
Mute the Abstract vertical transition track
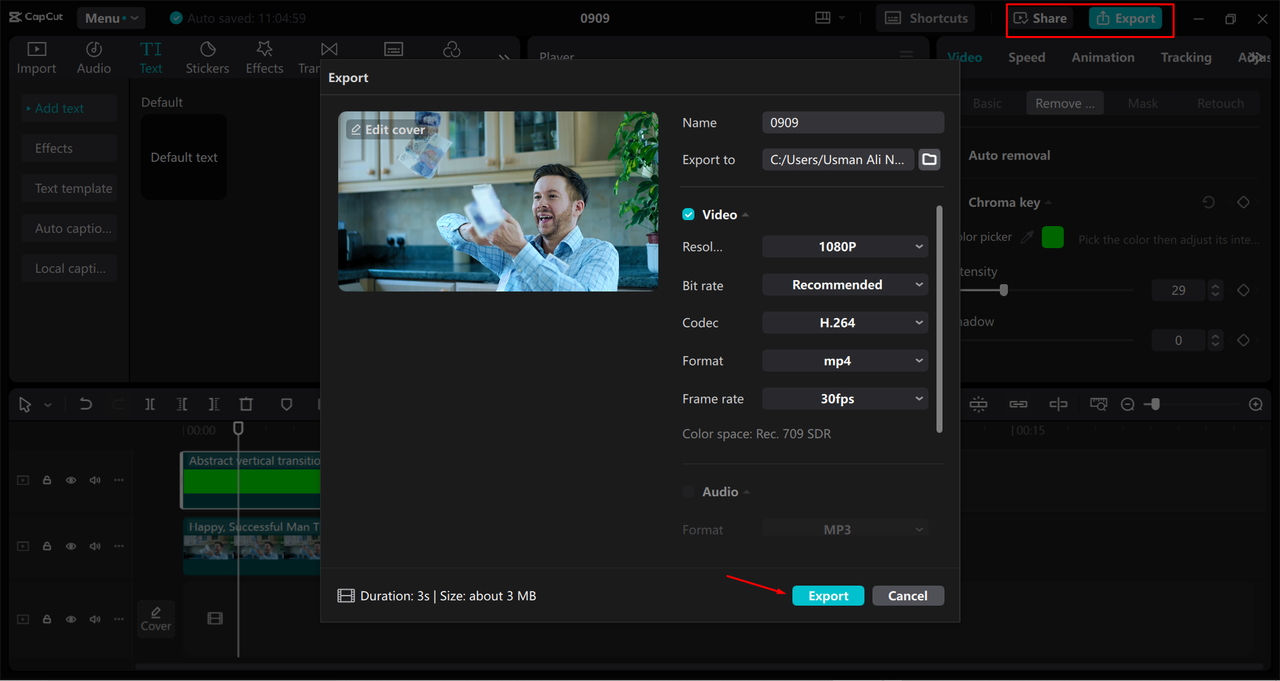pos(95,480)
